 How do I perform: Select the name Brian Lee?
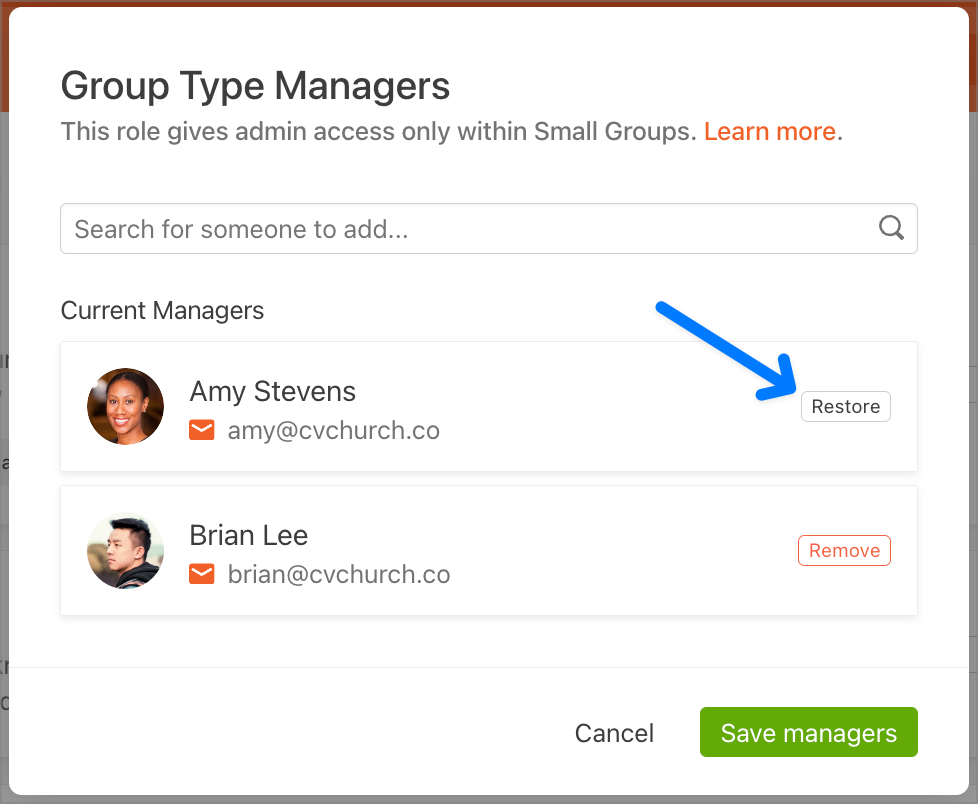248,536
